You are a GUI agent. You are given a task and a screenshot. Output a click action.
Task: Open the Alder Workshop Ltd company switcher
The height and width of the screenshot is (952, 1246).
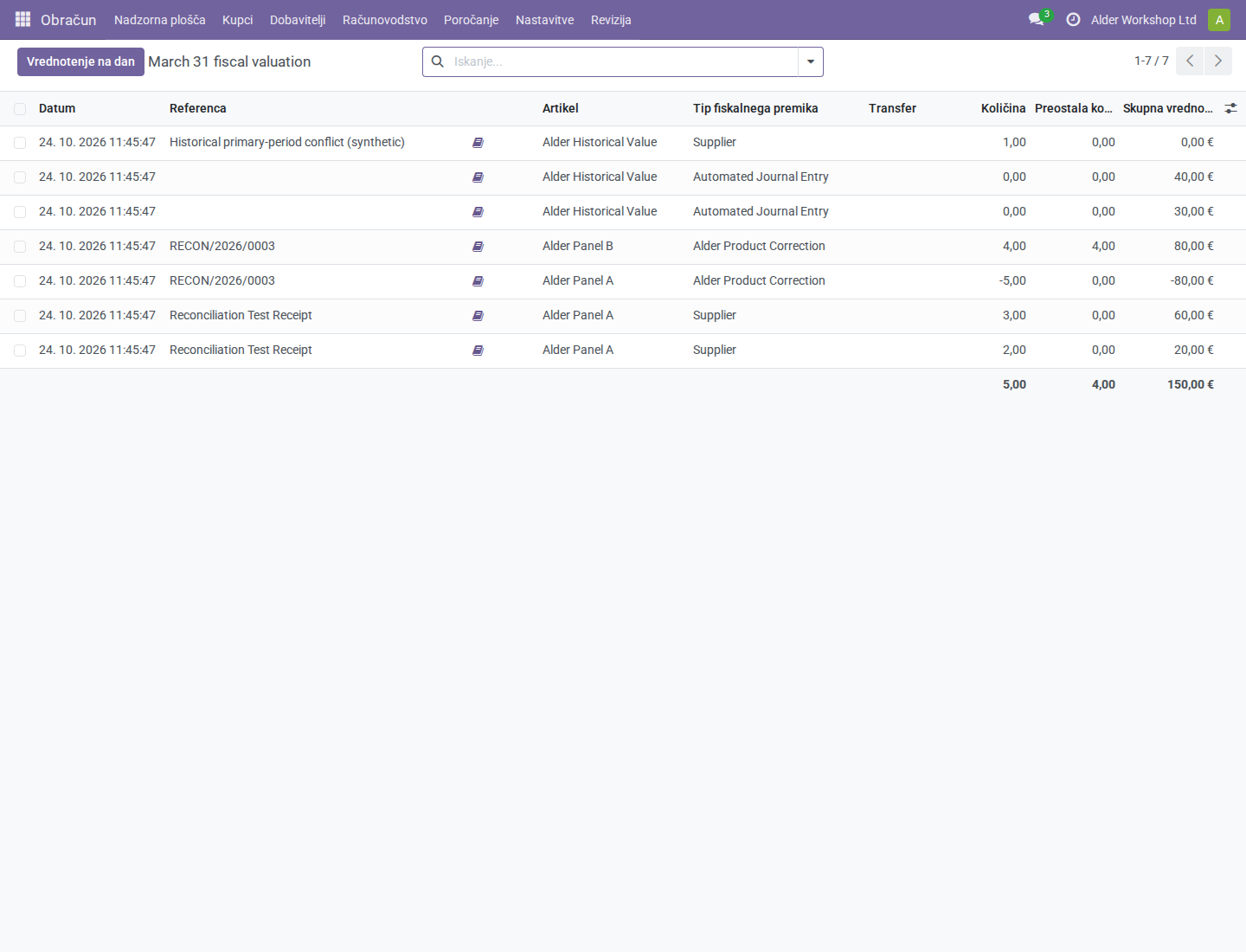[1144, 20]
